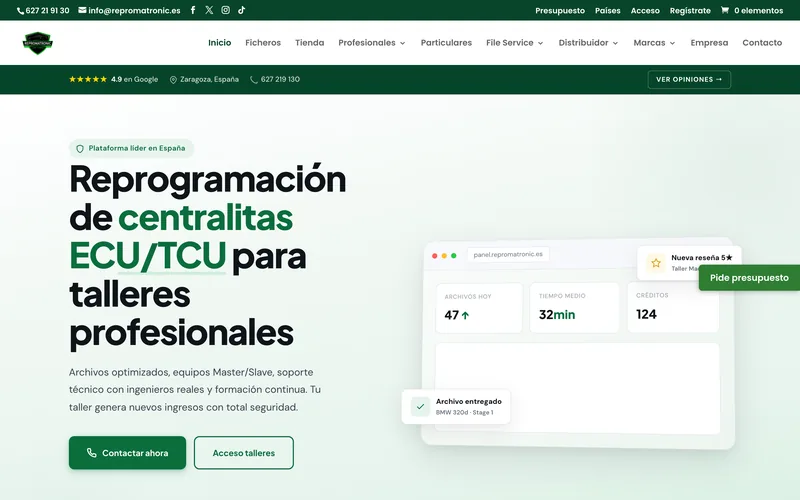
Task: Click the panel.repromatronic.es address field
Action: coord(508,255)
